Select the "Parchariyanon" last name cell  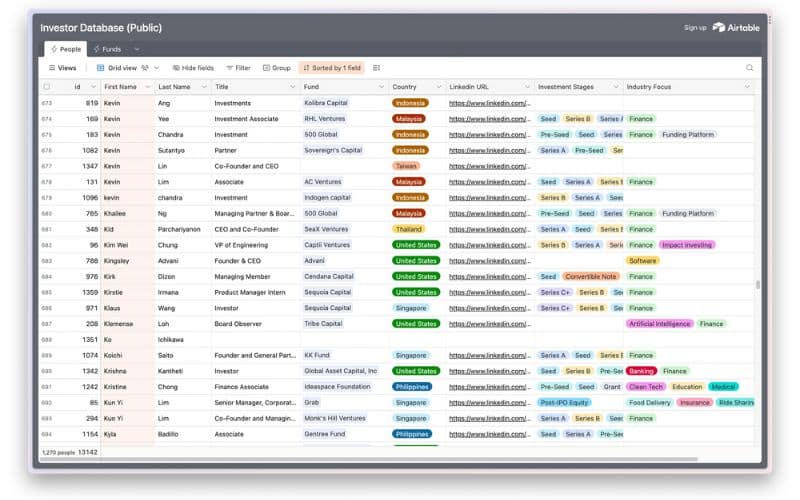pos(183,229)
